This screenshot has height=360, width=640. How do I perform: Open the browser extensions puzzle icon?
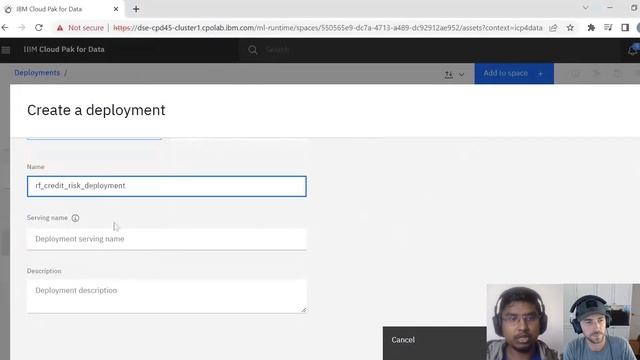click(x=591, y=28)
